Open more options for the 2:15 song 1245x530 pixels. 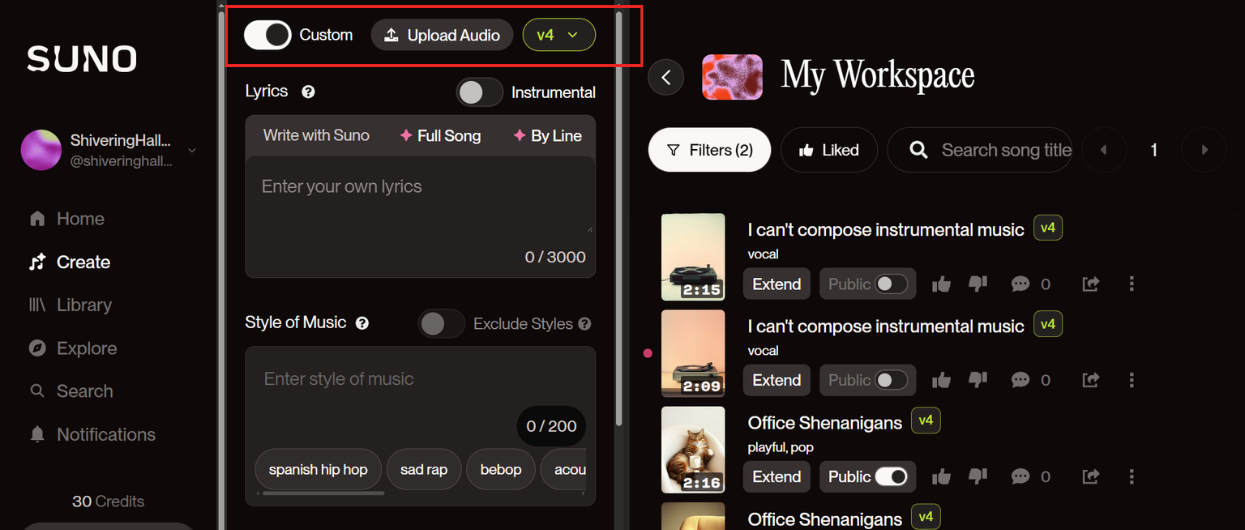[1132, 284]
